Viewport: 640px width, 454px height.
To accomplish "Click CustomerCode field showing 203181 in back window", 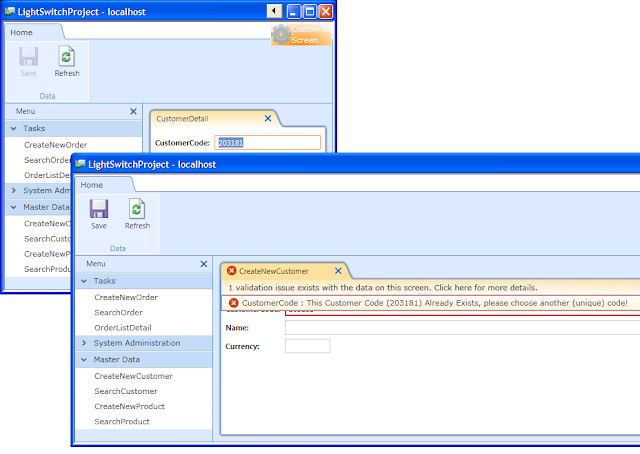I will click(267, 142).
